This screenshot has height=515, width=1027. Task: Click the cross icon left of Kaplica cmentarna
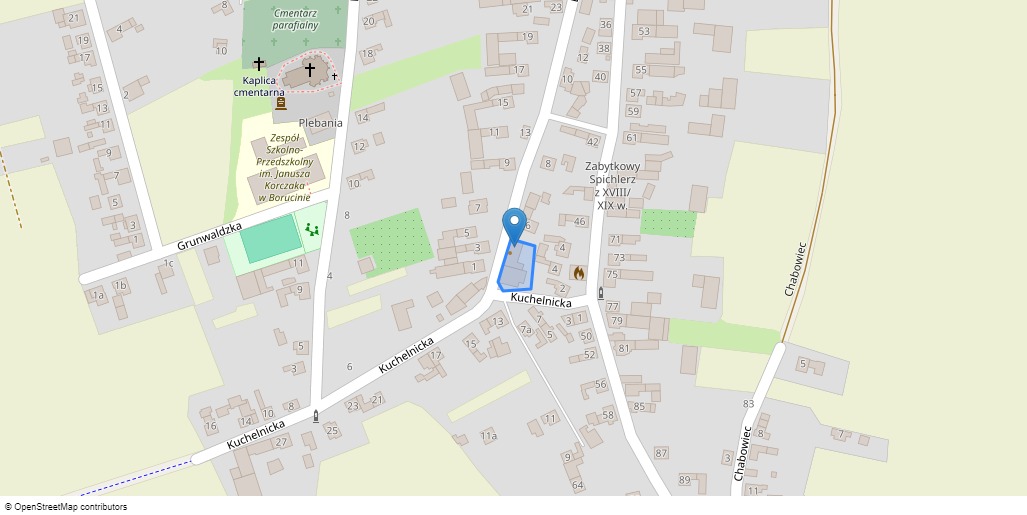(x=259, y=64)
